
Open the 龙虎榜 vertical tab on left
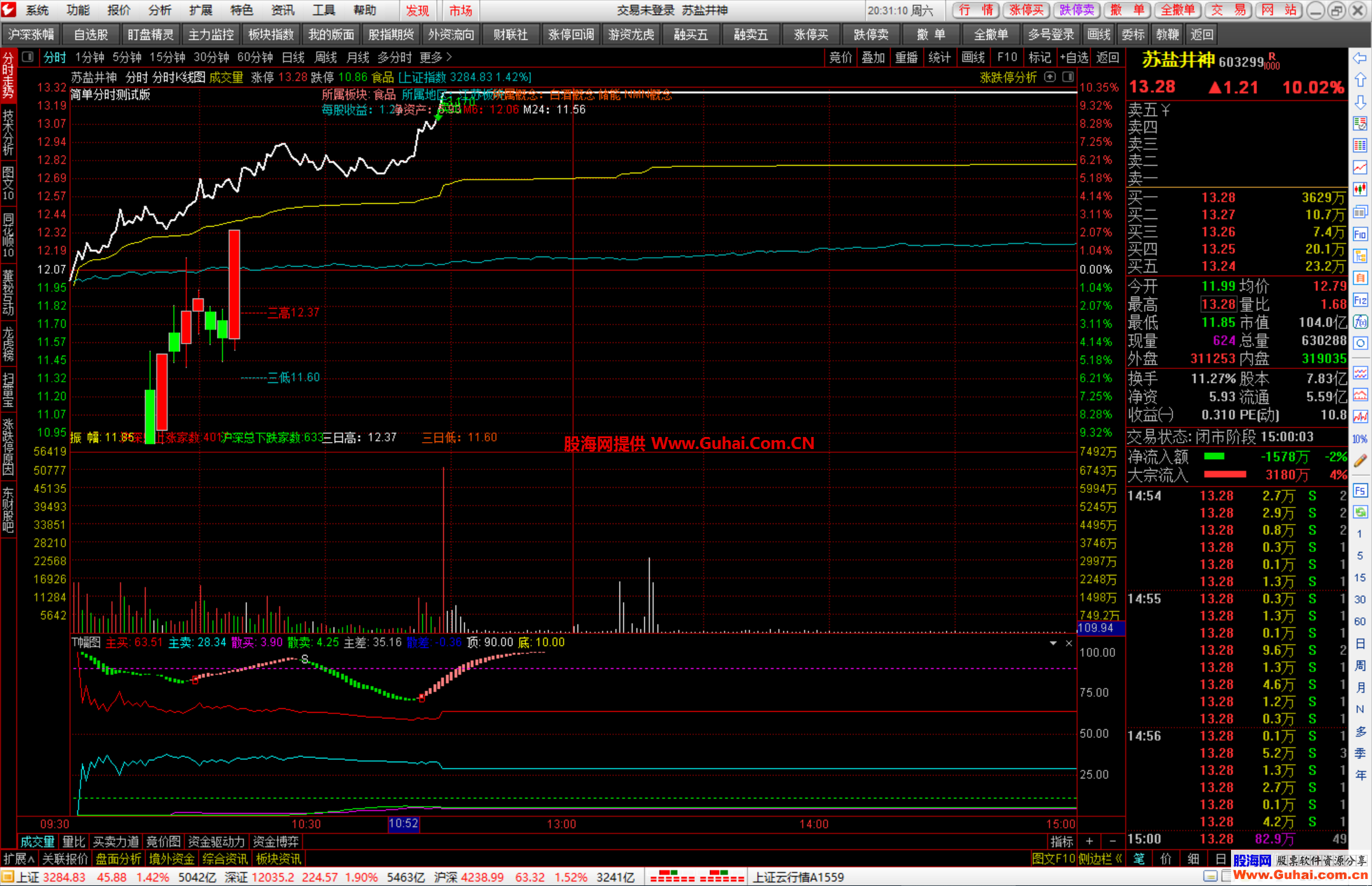(x=8, y=344)
